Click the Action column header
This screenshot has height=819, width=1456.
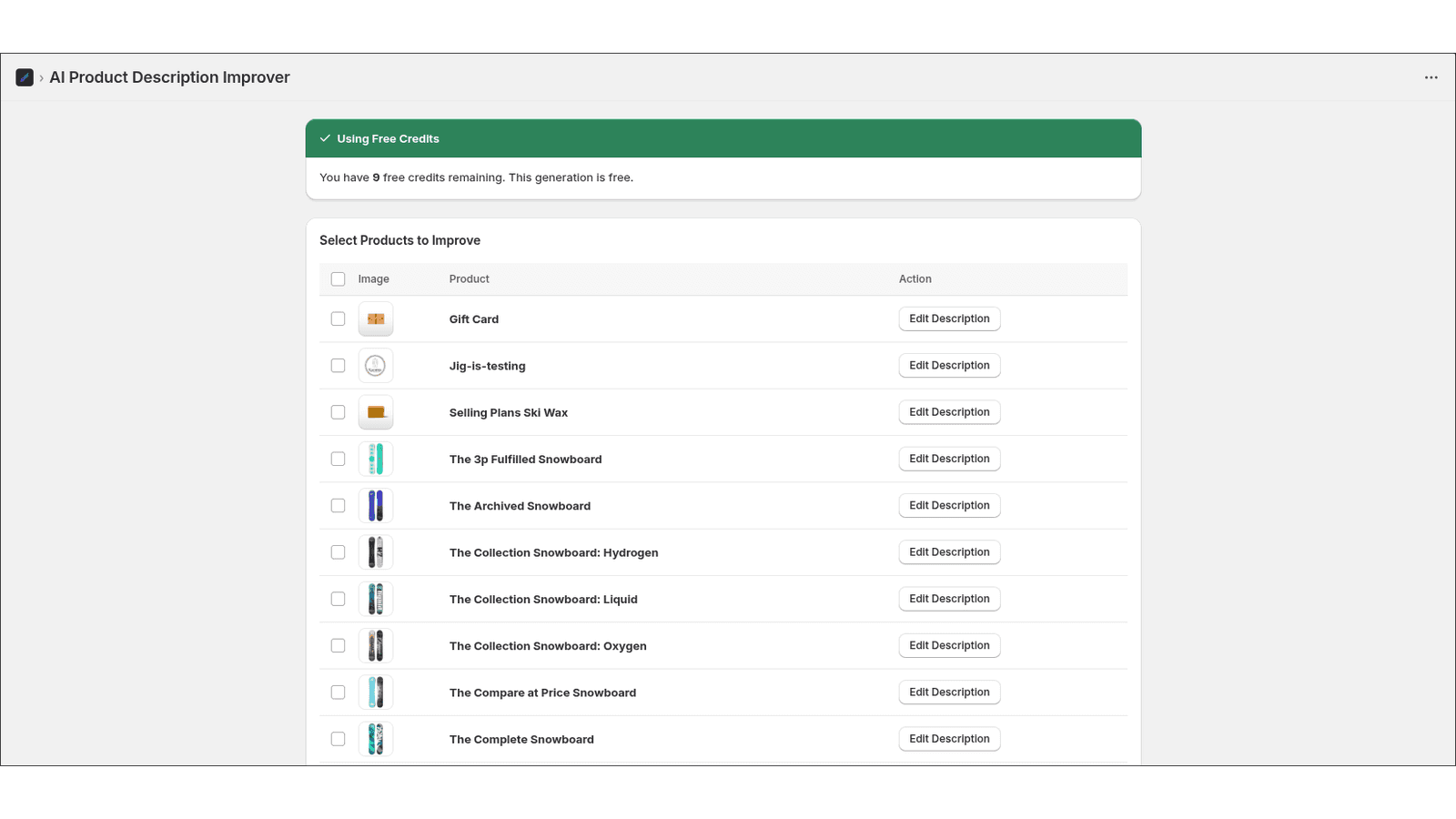pyautogui.click(x=915, y=278)
